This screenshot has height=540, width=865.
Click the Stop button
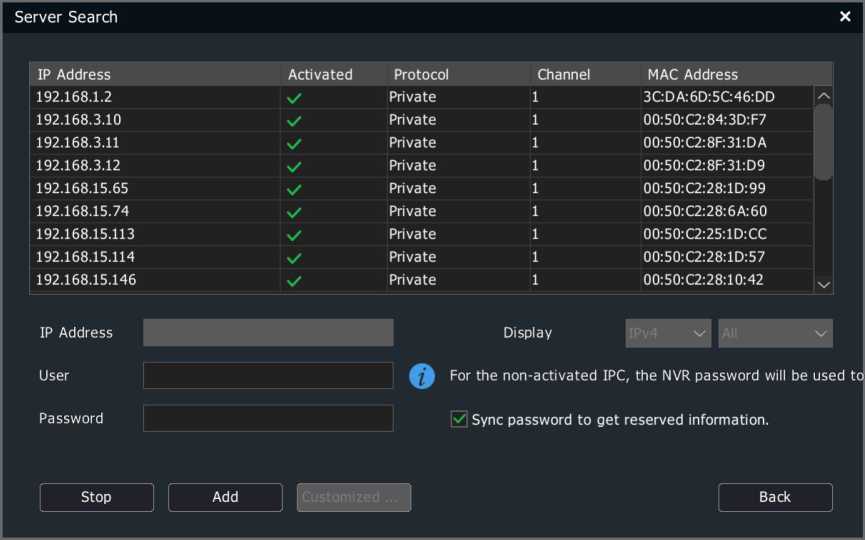pos(97,497)
